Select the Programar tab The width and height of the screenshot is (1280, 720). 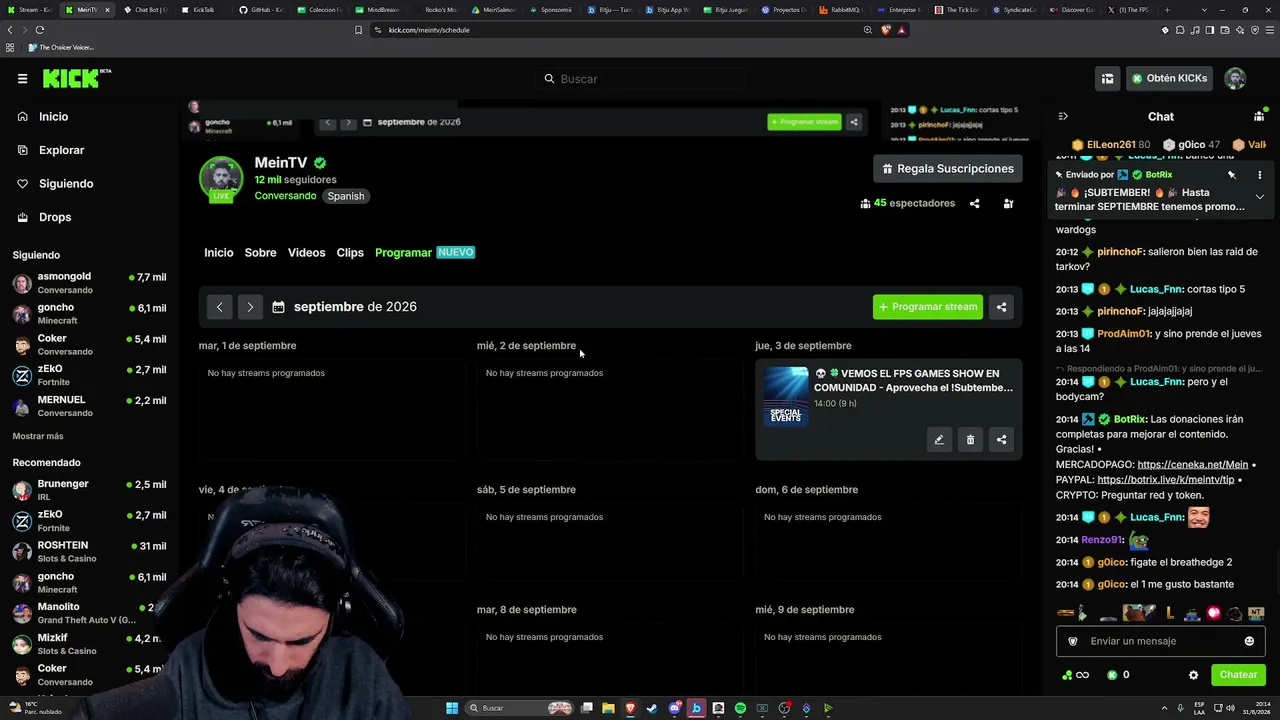403,253
